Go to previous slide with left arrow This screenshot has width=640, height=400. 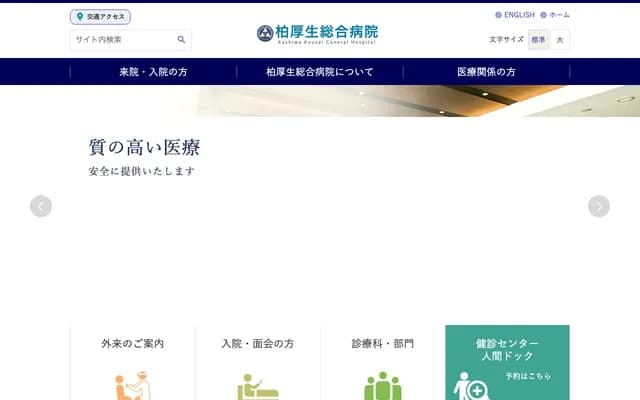point(41,206)
